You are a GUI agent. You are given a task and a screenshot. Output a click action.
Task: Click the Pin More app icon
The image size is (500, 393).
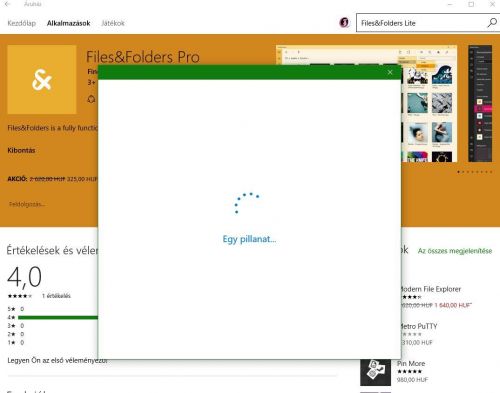tap(375, 372)
